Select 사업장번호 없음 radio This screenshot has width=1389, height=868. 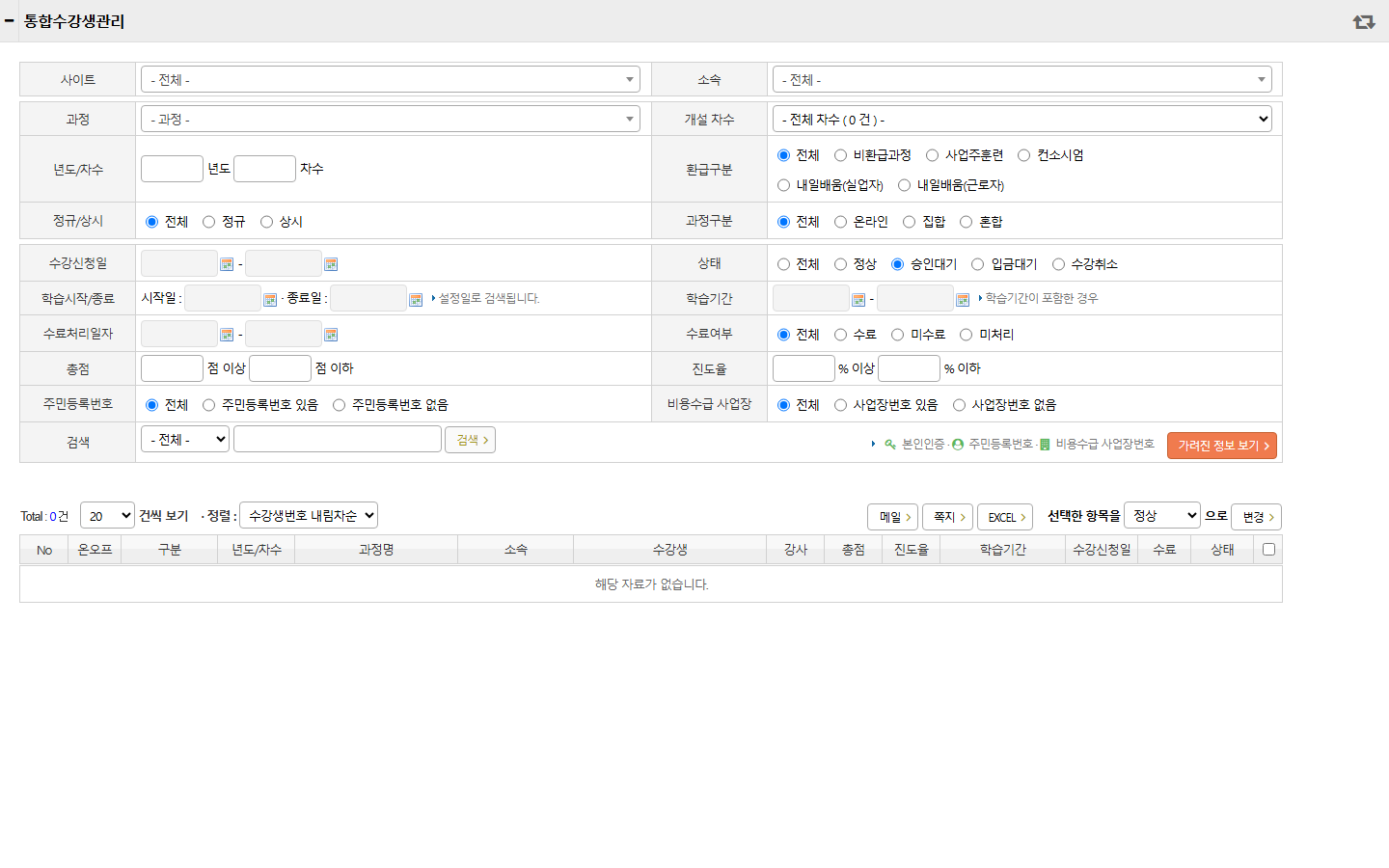959,405
